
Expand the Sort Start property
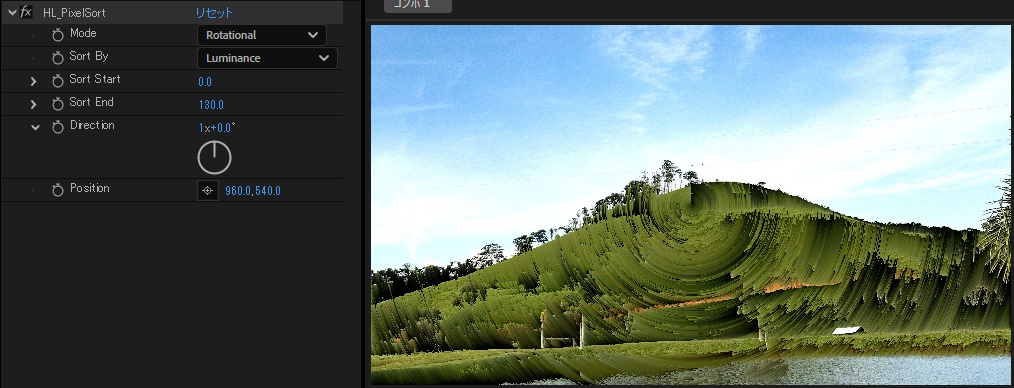pyautogui.click(x=34, y=81)
